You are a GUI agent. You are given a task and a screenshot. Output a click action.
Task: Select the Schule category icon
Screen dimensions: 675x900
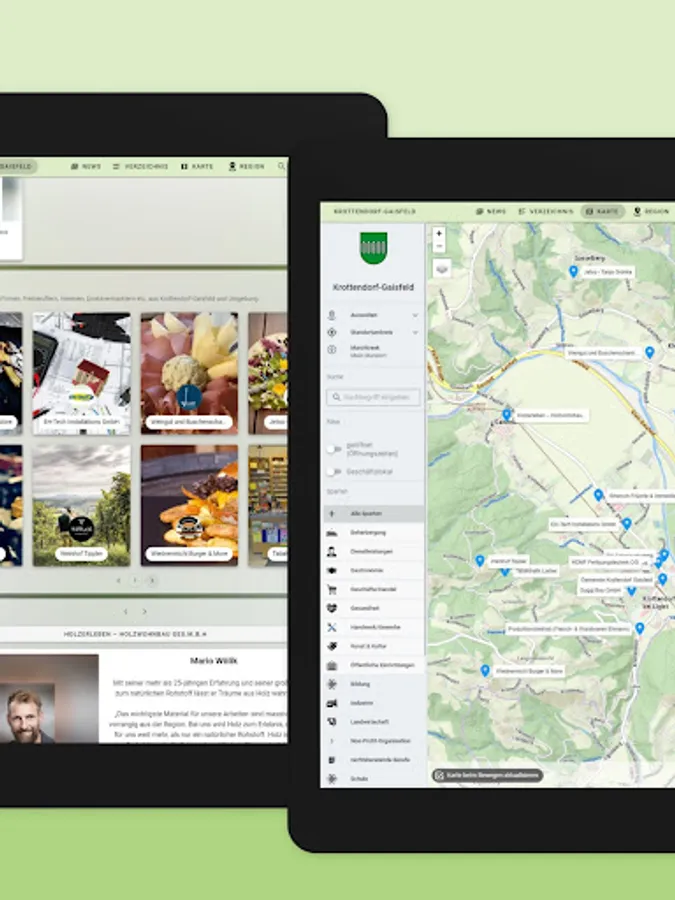(332, 779)
